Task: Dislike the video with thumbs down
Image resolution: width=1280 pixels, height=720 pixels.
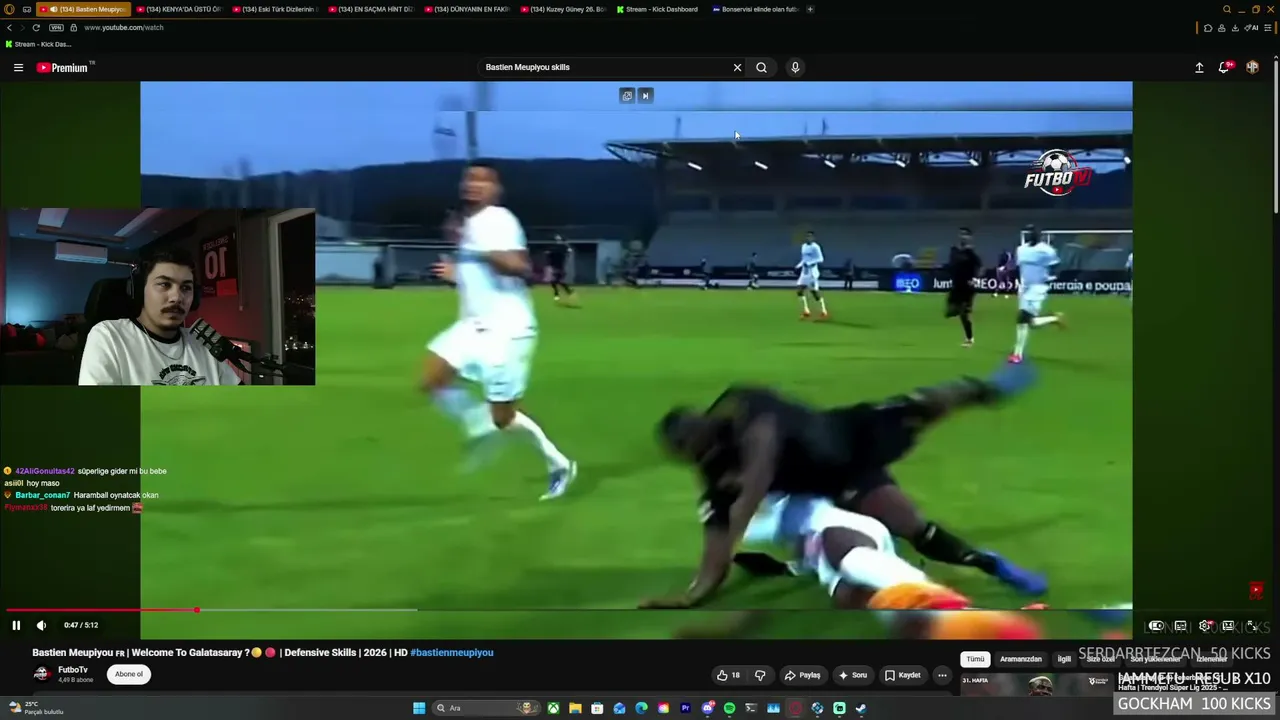Action: coord(760,675)
